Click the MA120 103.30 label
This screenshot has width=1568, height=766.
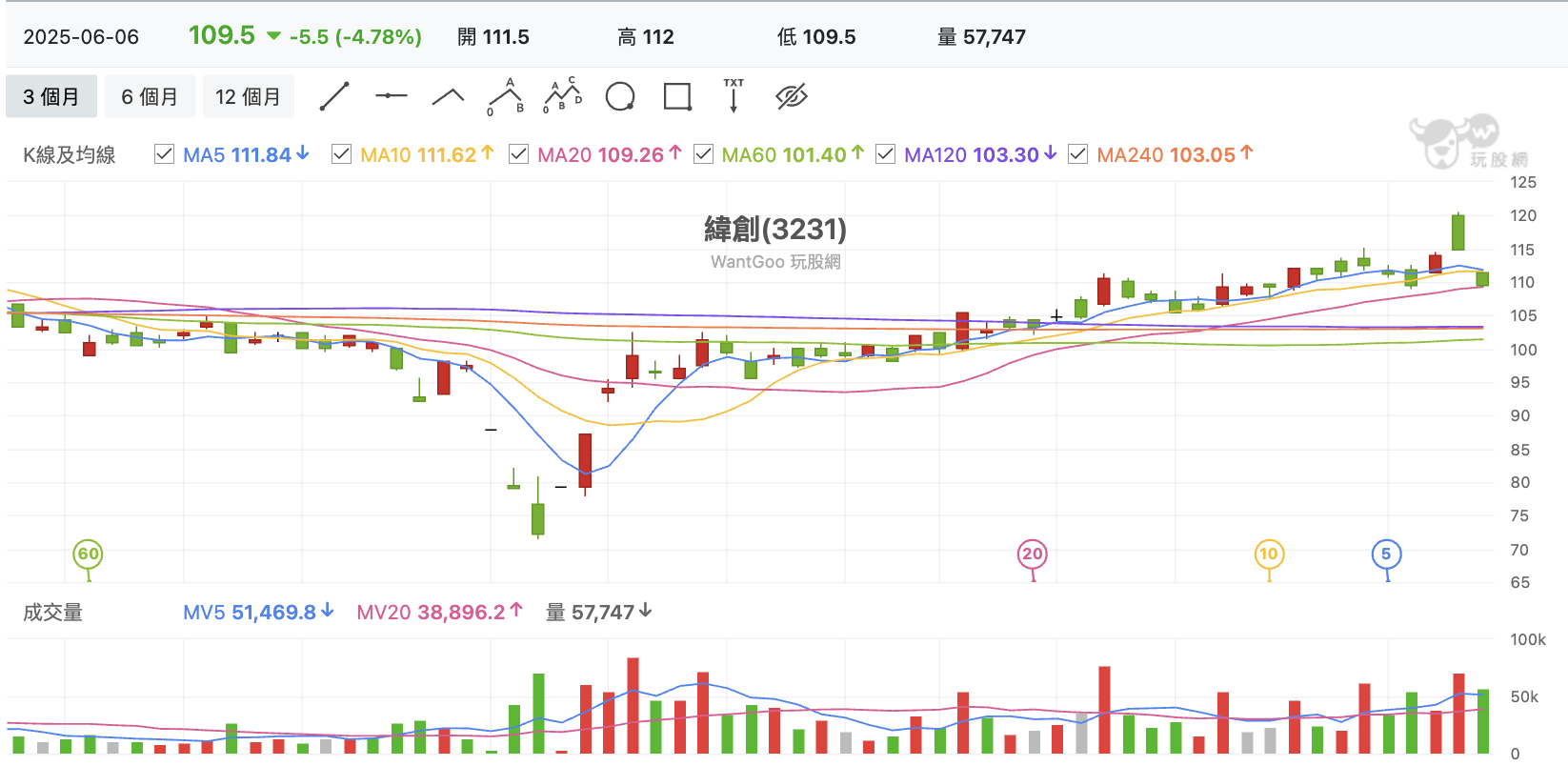980,154
